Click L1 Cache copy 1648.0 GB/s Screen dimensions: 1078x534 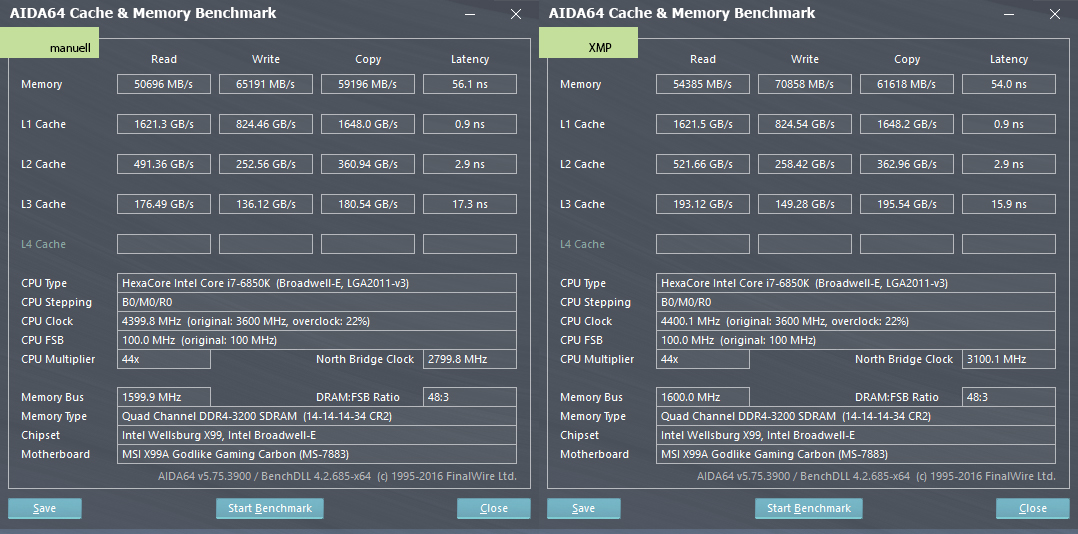[x=368, y=124]
